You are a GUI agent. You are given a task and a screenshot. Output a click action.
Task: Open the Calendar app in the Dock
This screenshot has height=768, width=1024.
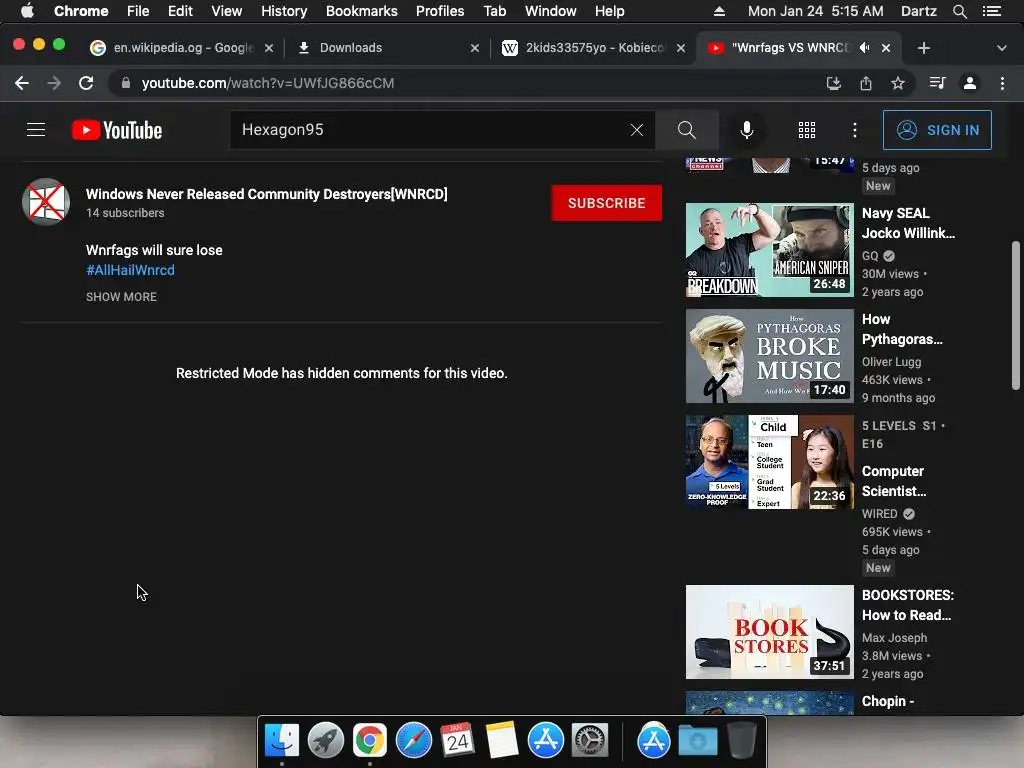tap(457, 740)
